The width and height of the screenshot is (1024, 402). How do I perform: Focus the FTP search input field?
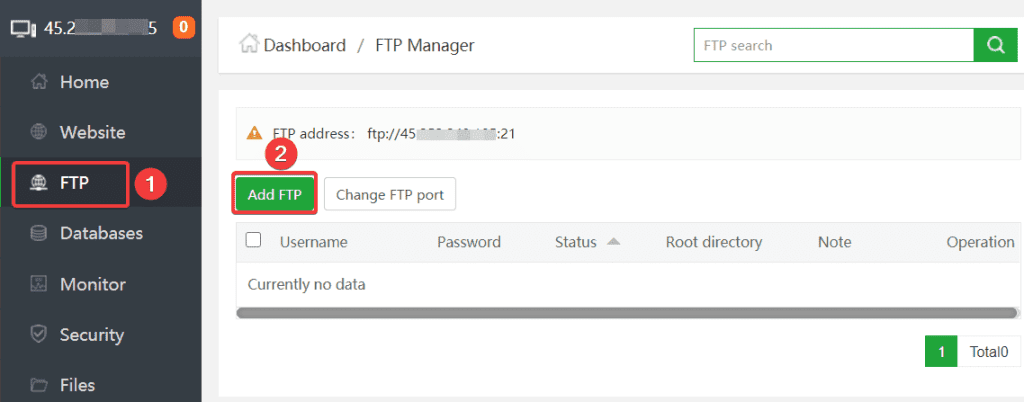833,45
